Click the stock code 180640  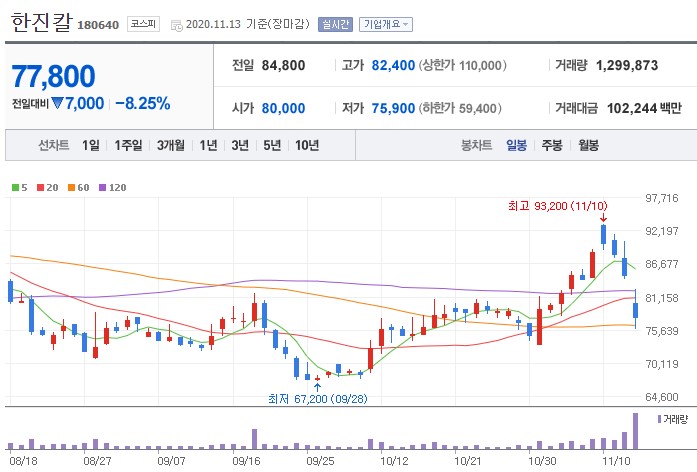click(98, 25)
